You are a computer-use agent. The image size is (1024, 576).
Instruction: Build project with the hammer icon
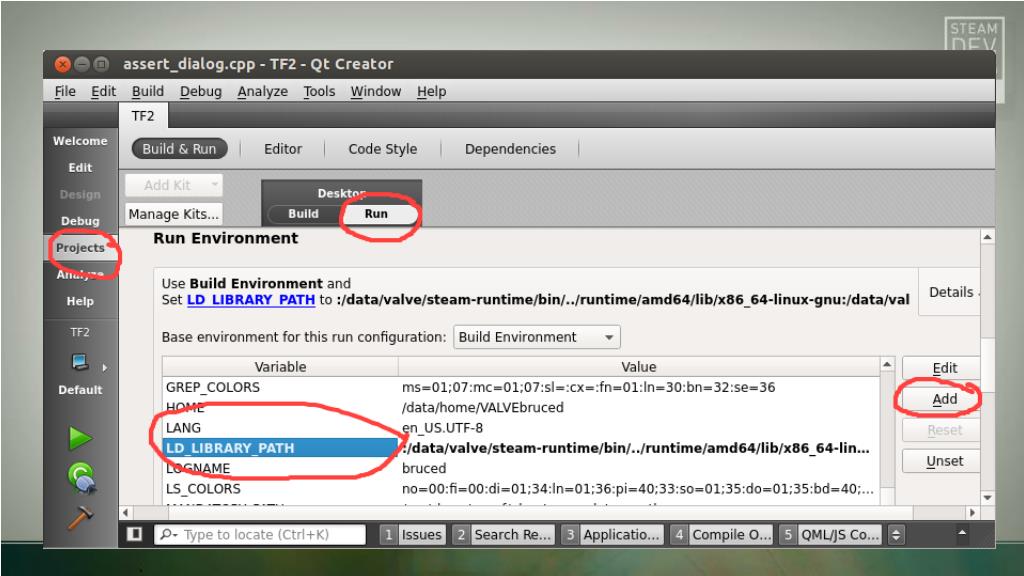point(80,518)
